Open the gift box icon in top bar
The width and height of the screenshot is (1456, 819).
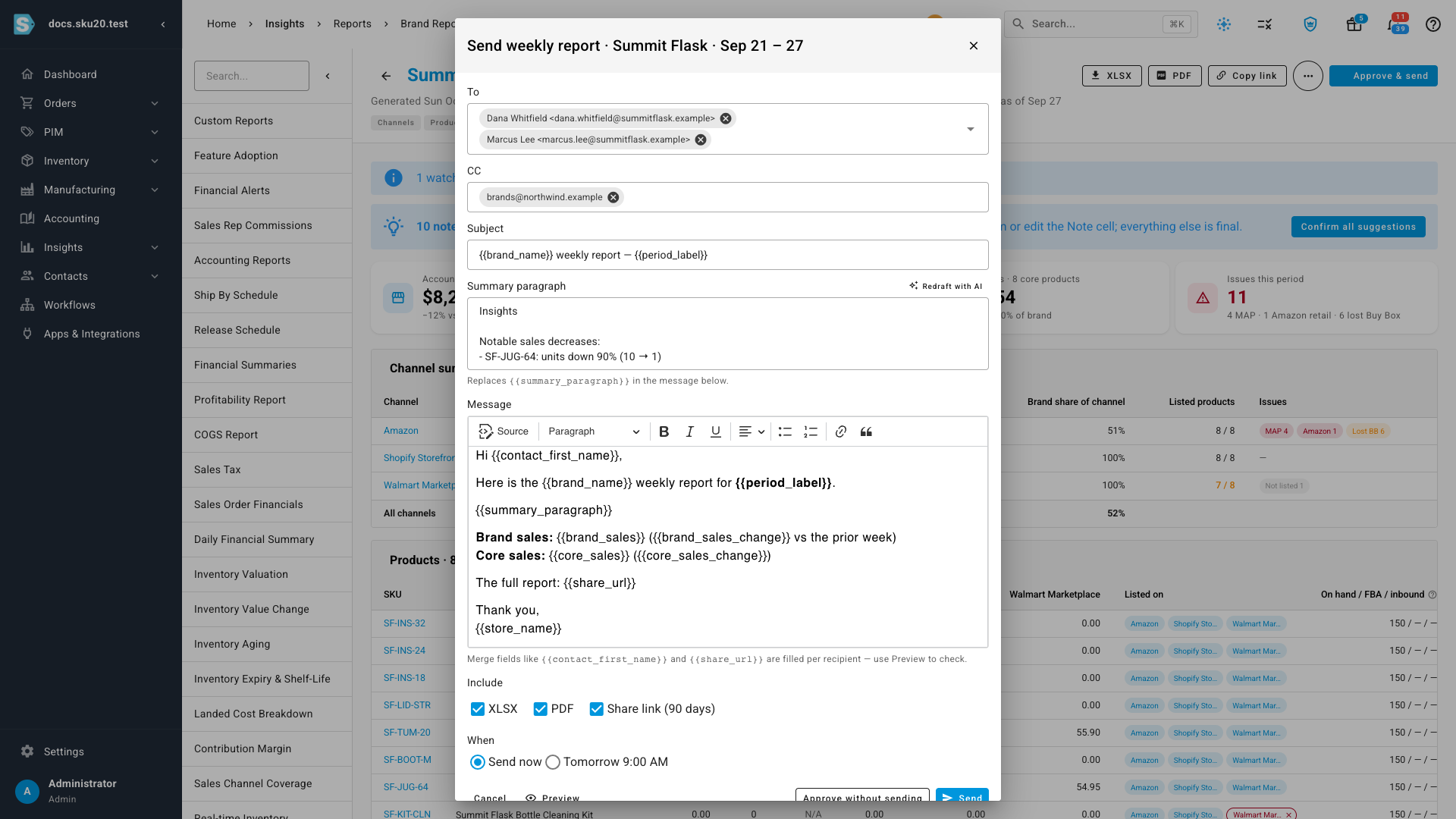click(x=1354, y=24)
